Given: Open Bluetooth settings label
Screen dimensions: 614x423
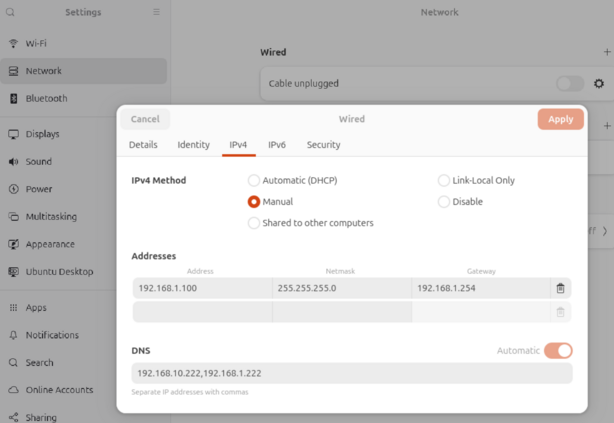Looking at the screenshot, I should coord(47,99).
